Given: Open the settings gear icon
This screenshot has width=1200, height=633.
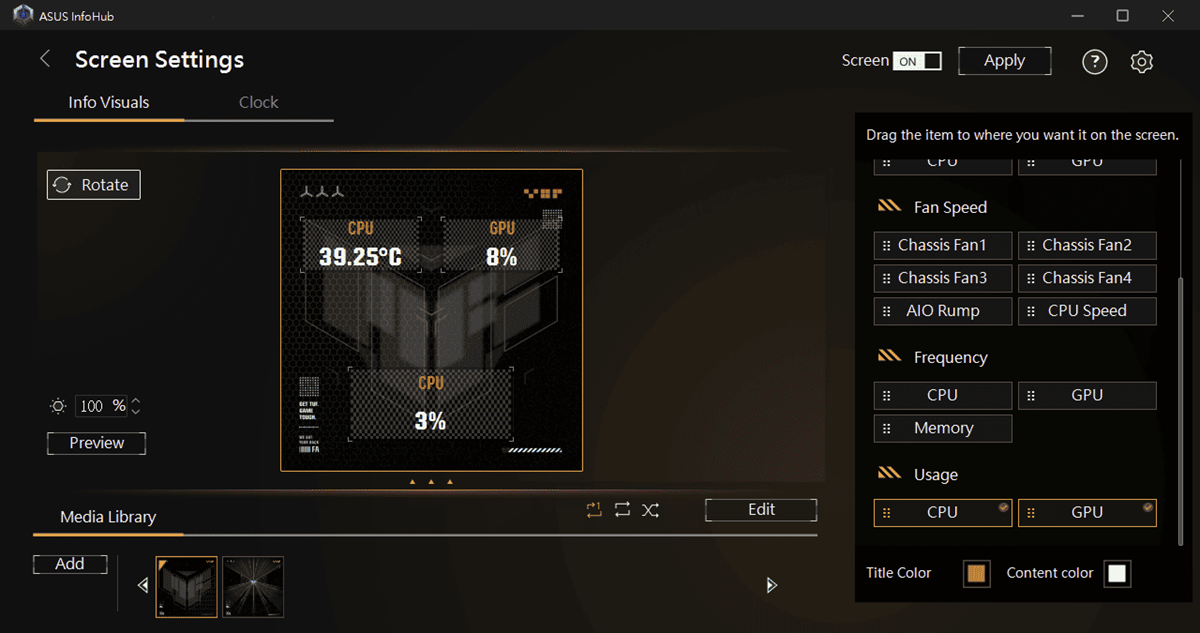Looking at the screenshot, I should click(1141, 62).
